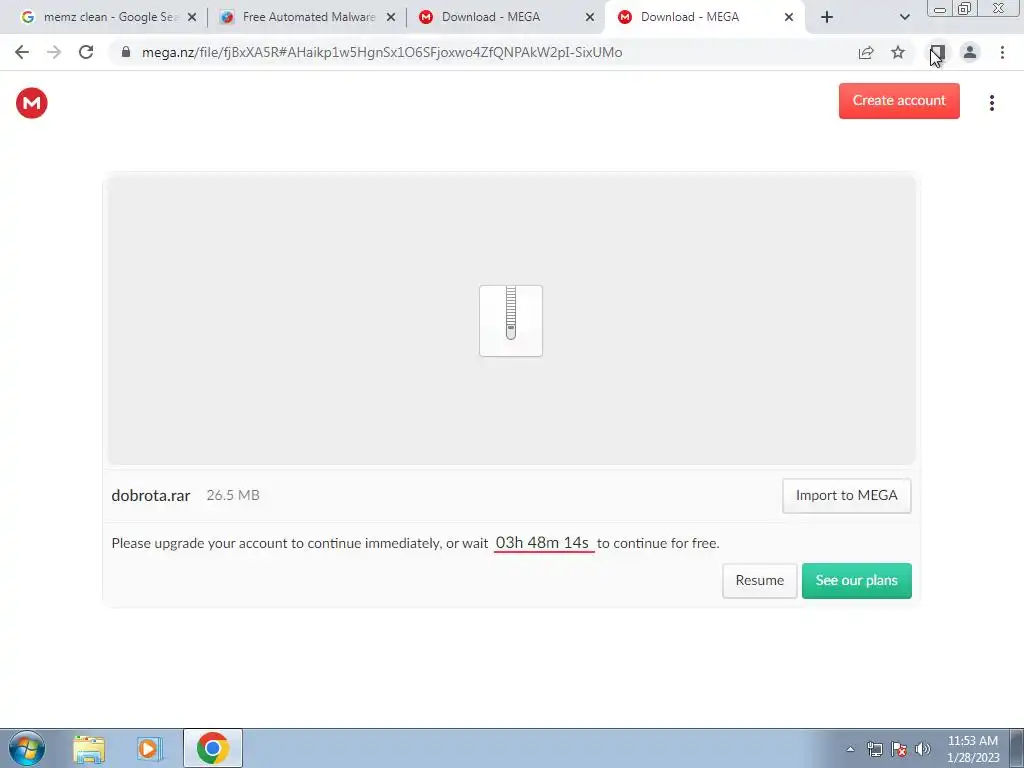Click the 26.5 MB file size
This screenshot has width=1024, height=768.
[x=233, y=495]
